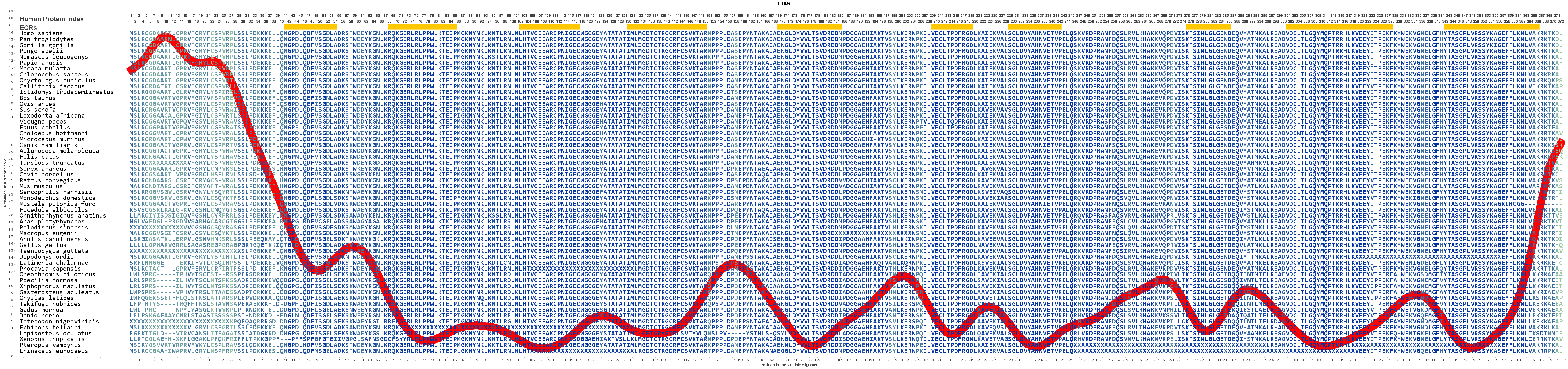
Task: Click the ECRs row label
Action: pyautogui.click(x=27, y=27)
